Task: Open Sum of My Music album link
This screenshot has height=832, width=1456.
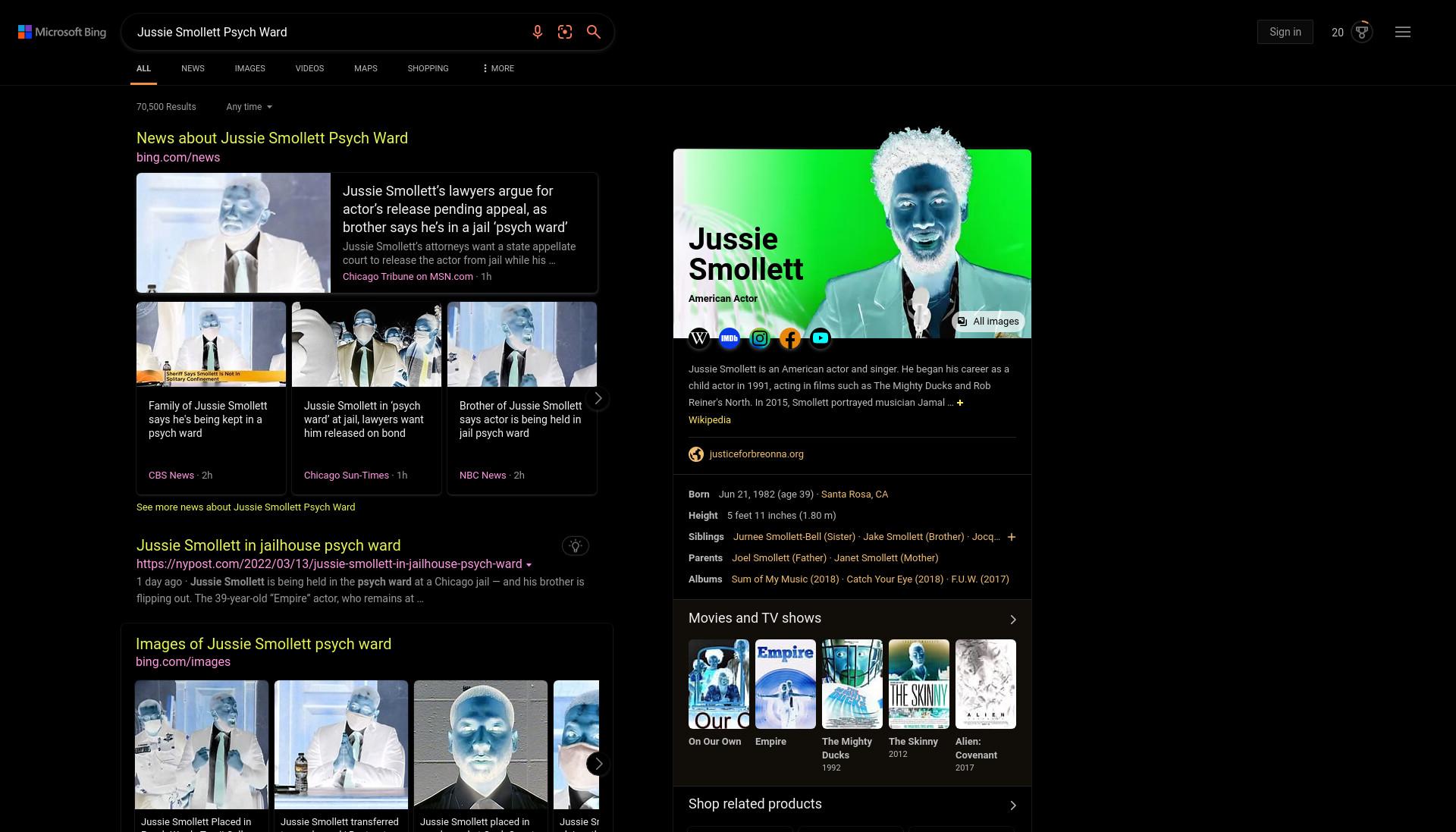Action: click(785, 579)
